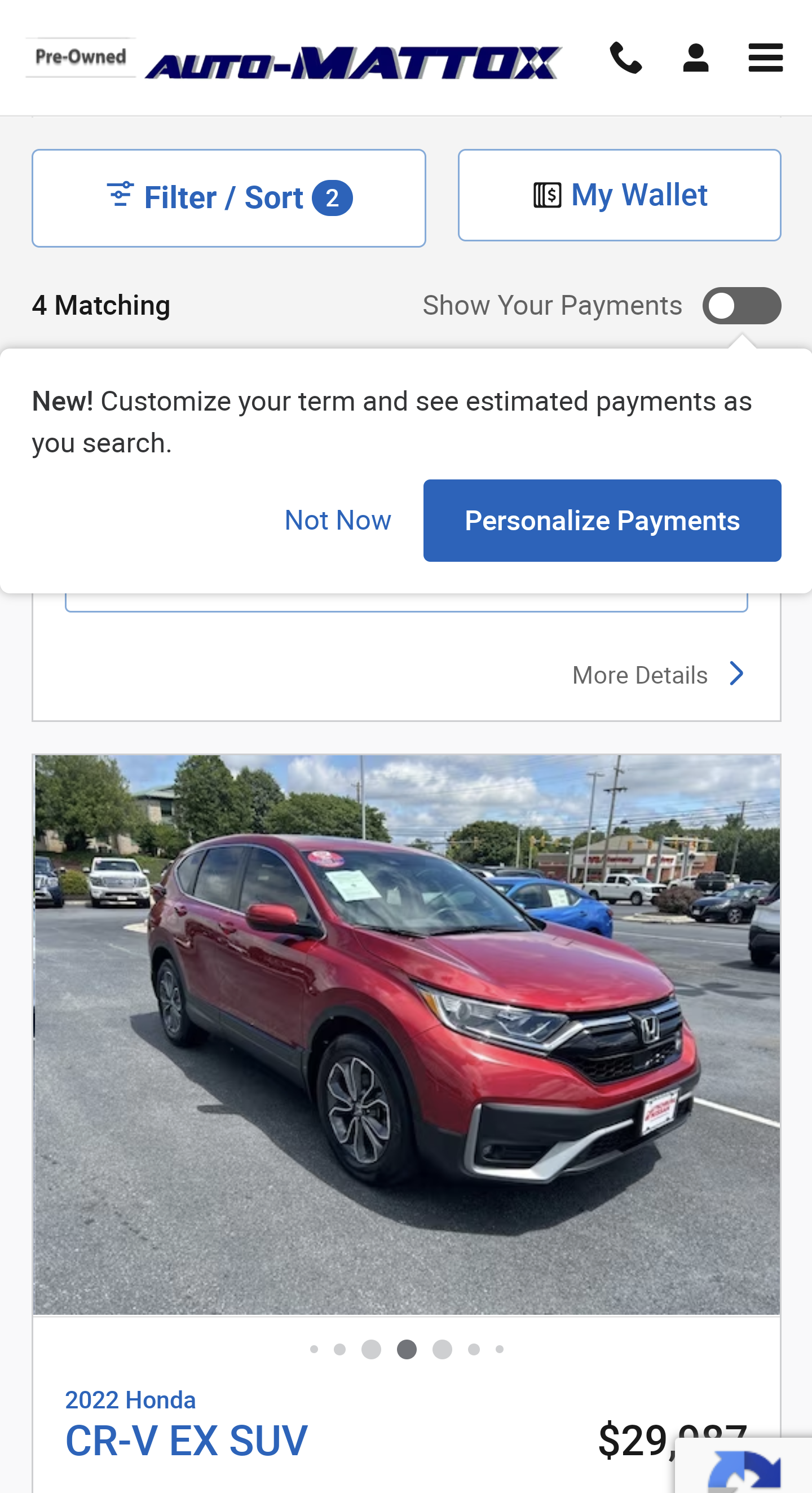This screenshot has width=812, height=1493.
Task: Click the Personalize Payments button
Action: 602,521
